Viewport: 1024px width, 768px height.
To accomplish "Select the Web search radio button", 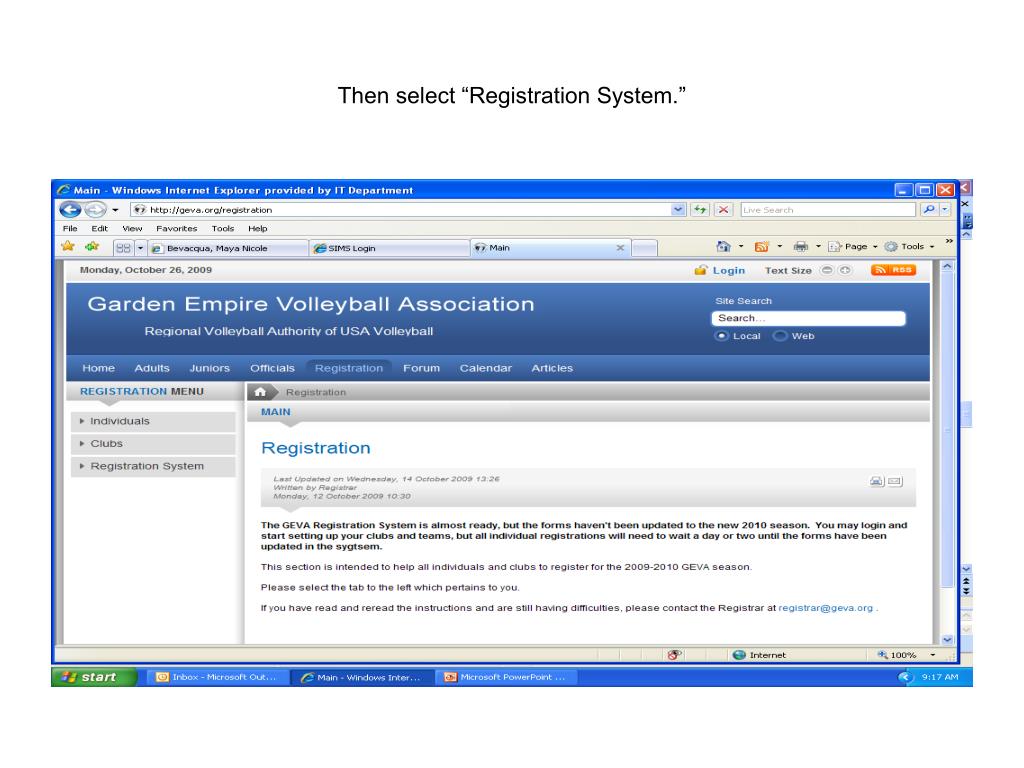I will tap(780, 336).
